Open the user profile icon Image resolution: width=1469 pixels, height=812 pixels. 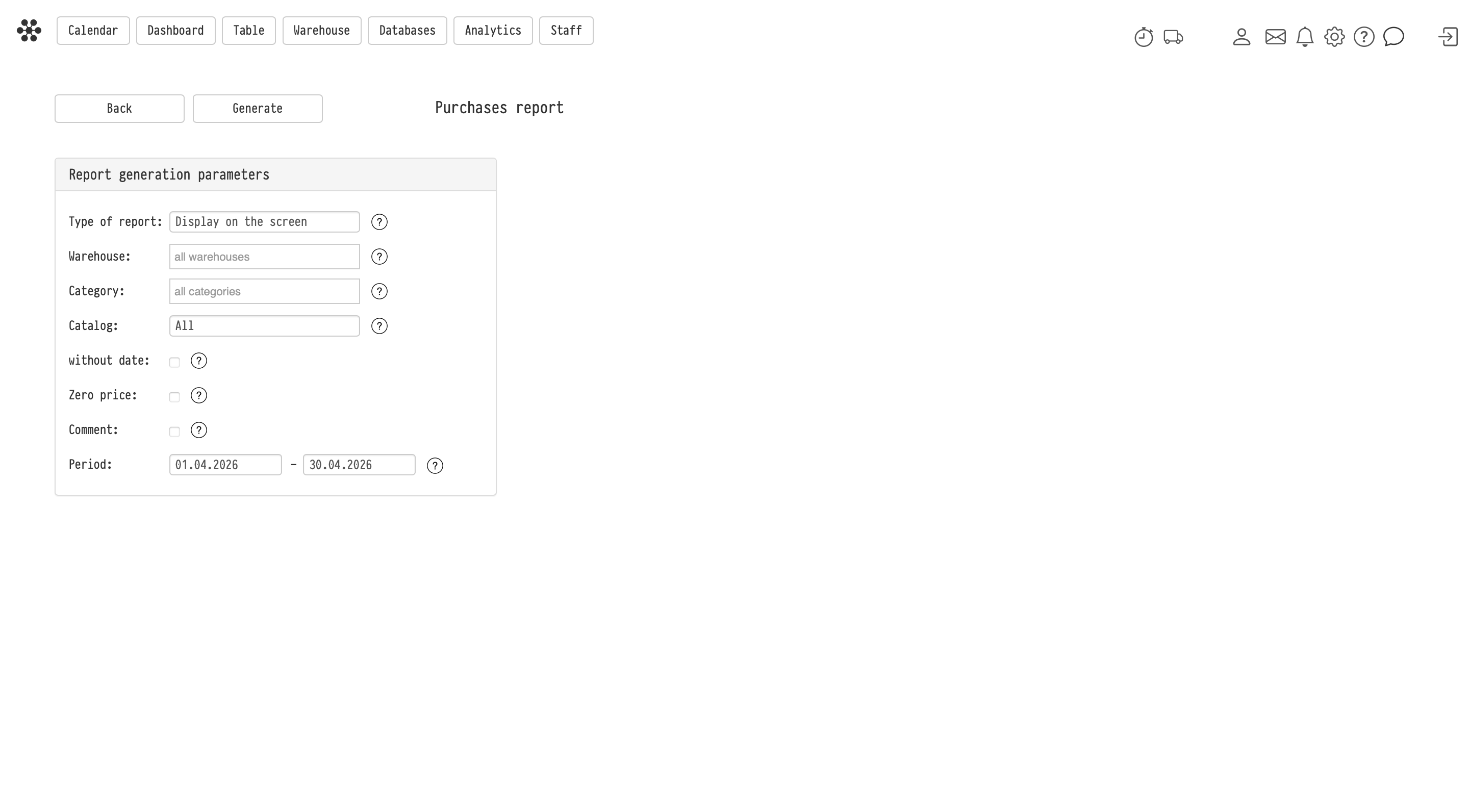coord(1242,37)
